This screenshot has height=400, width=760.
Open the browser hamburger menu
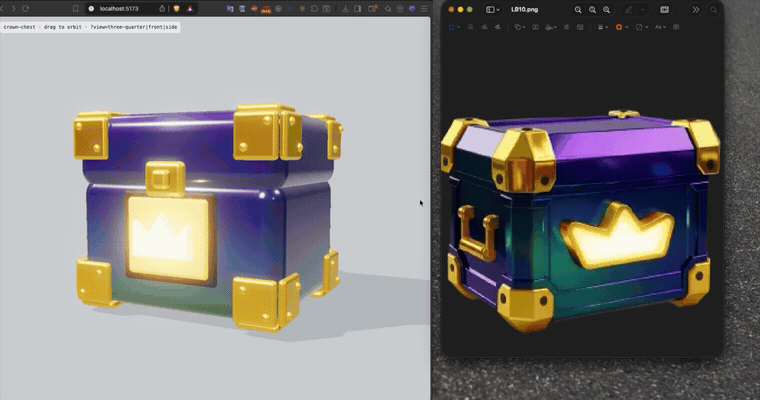(x=424, y=9)
